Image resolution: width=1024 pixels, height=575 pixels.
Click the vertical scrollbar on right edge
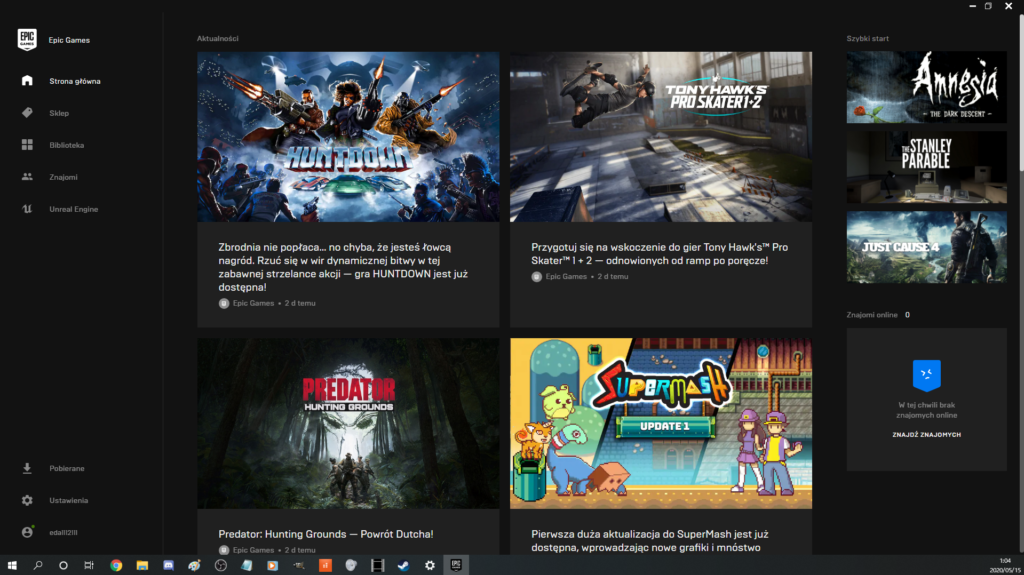click(1021, 91)
